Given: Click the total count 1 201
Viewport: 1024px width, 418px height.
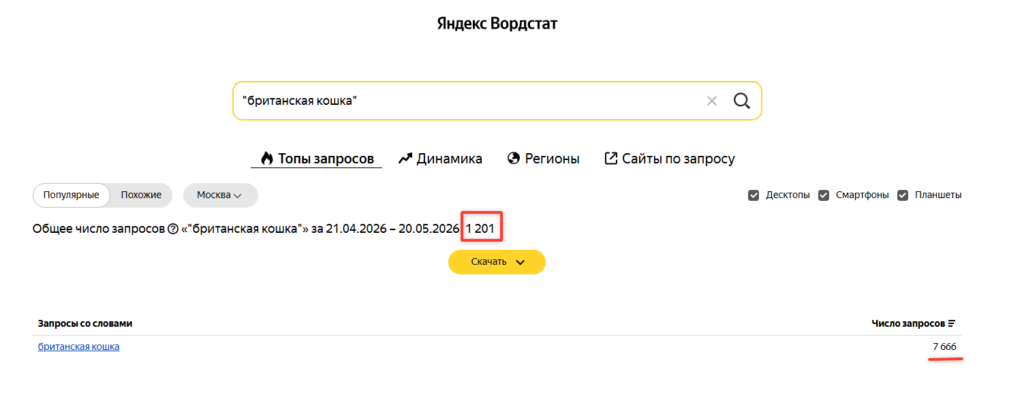Looking at the screenshot, I should 480,229.
